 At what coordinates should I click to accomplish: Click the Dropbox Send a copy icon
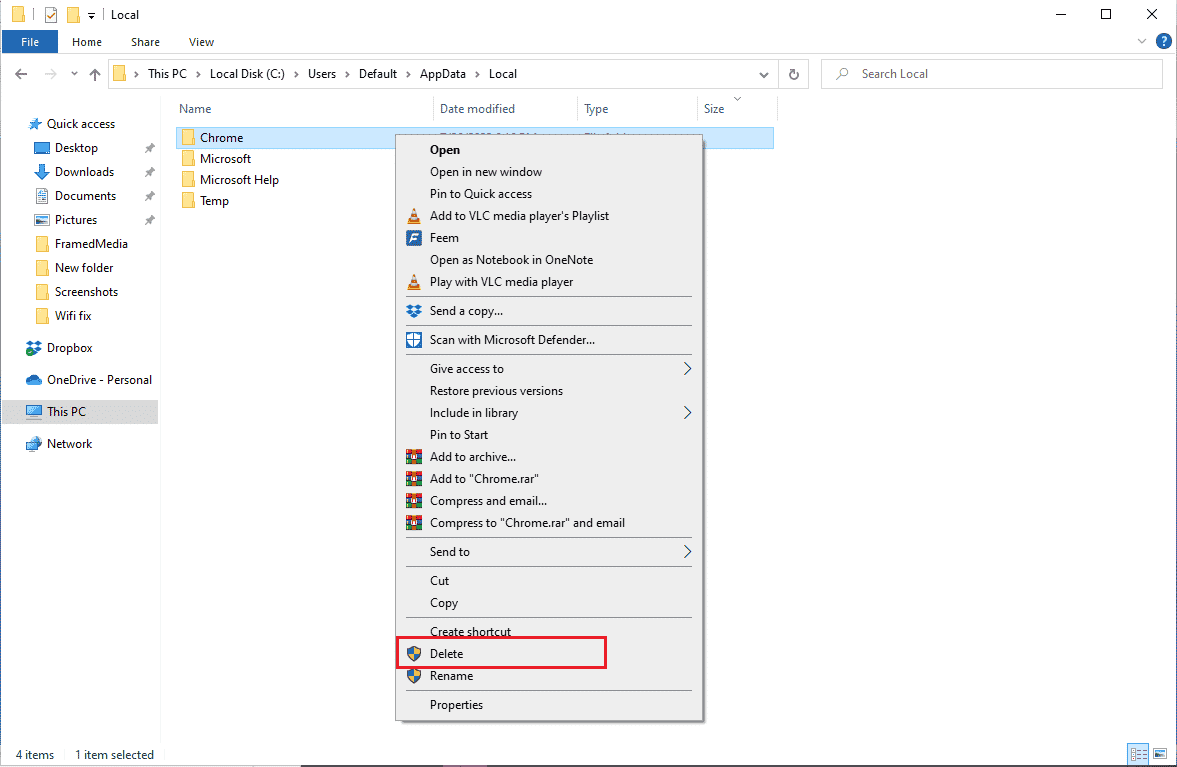414,311
